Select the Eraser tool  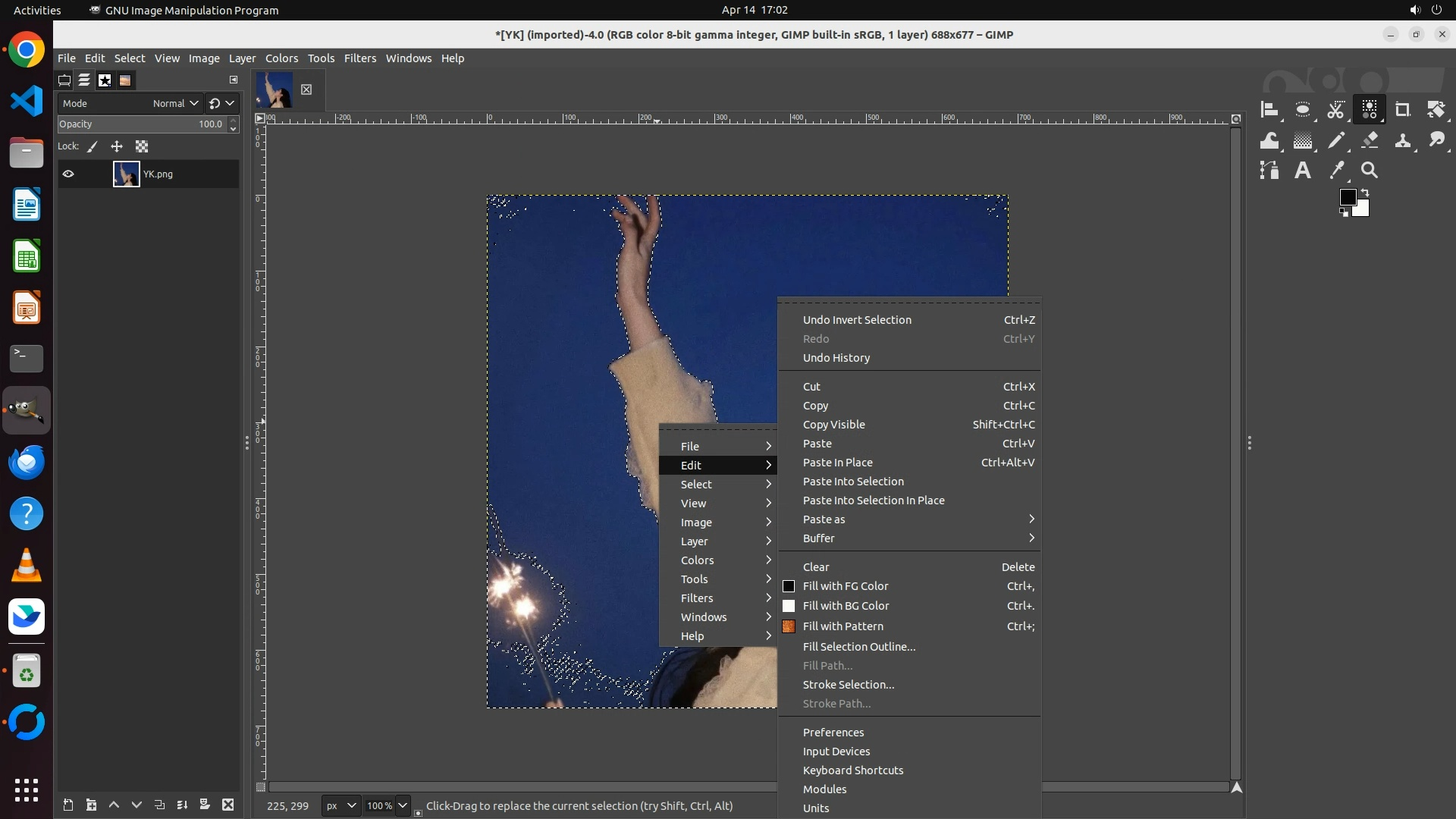coord(1370,141)
